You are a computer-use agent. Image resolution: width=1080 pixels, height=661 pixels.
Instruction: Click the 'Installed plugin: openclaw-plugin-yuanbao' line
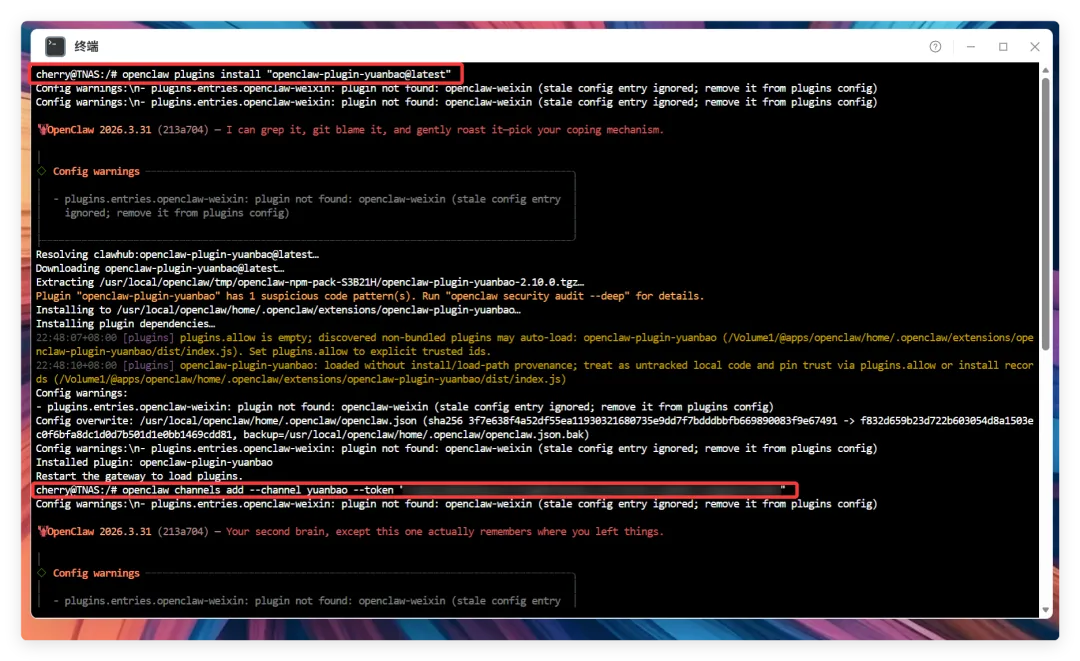(x=154, y=462)
